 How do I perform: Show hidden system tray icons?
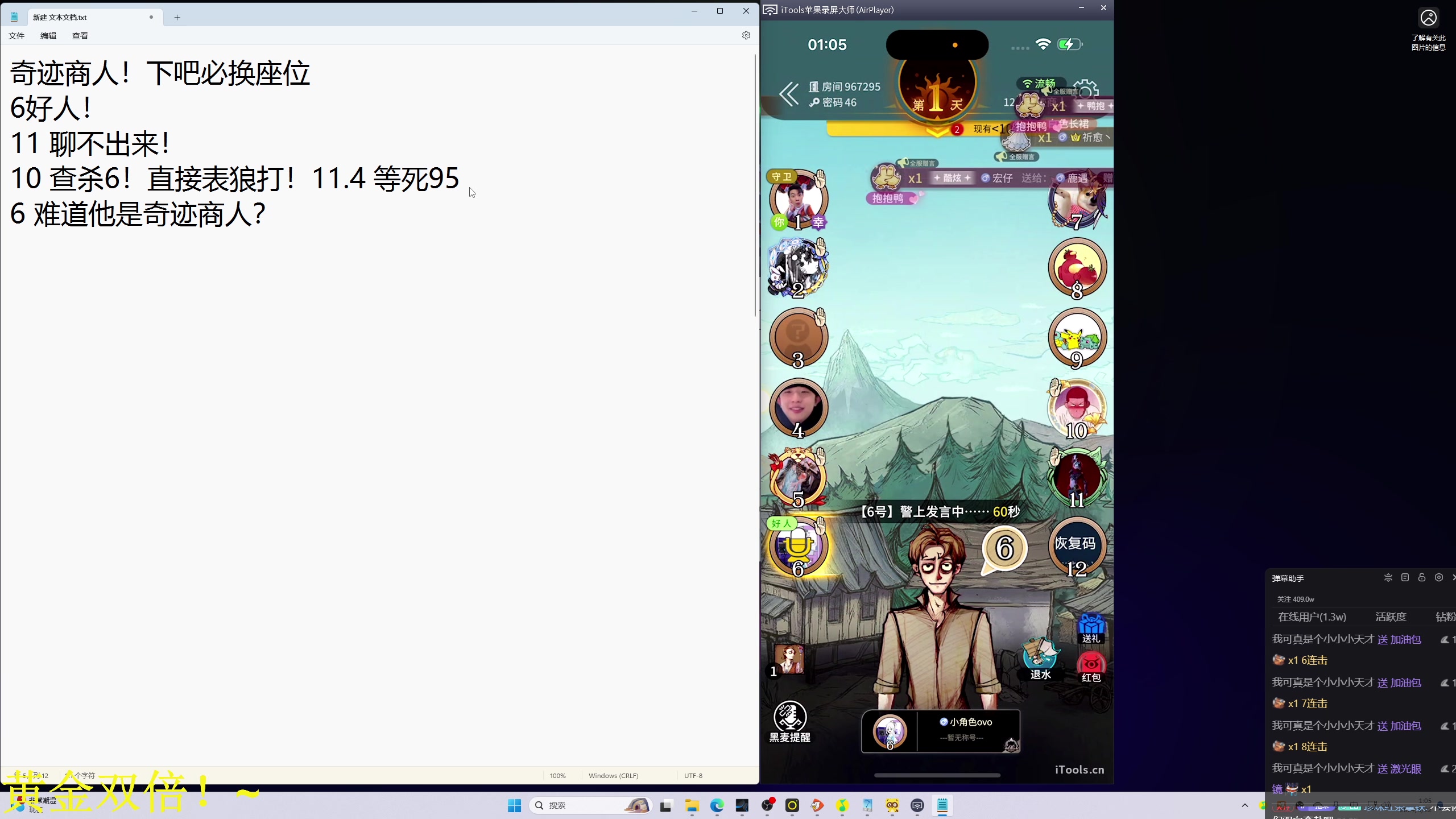[x=1245, y=805]
